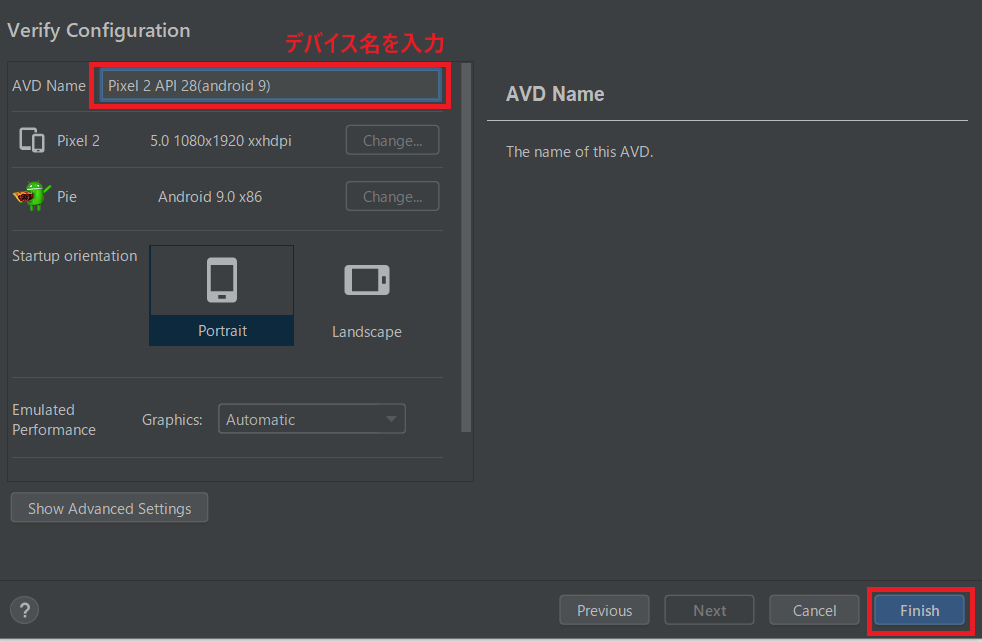Click Change button for Pie system image

point(393,197)
